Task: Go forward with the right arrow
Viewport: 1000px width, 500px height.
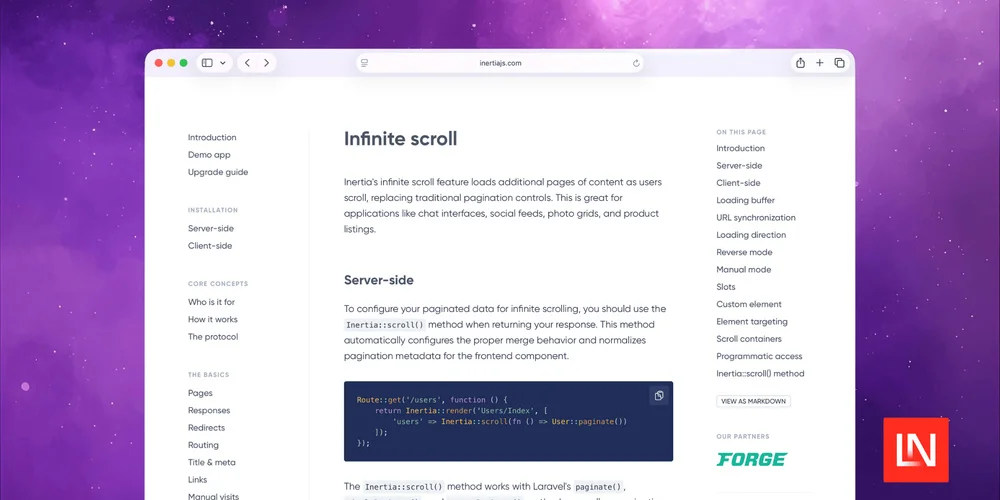Action: click(266, 63)
